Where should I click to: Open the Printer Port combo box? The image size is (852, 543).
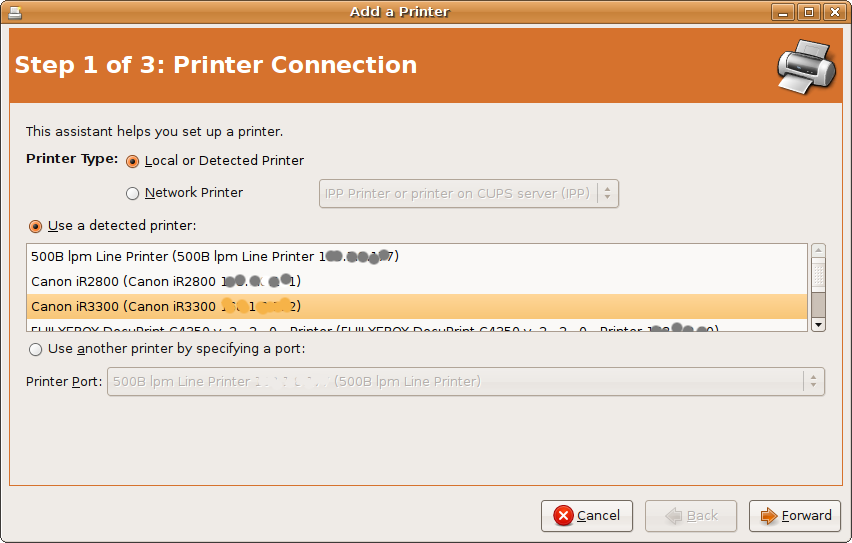tap(466, 382)
